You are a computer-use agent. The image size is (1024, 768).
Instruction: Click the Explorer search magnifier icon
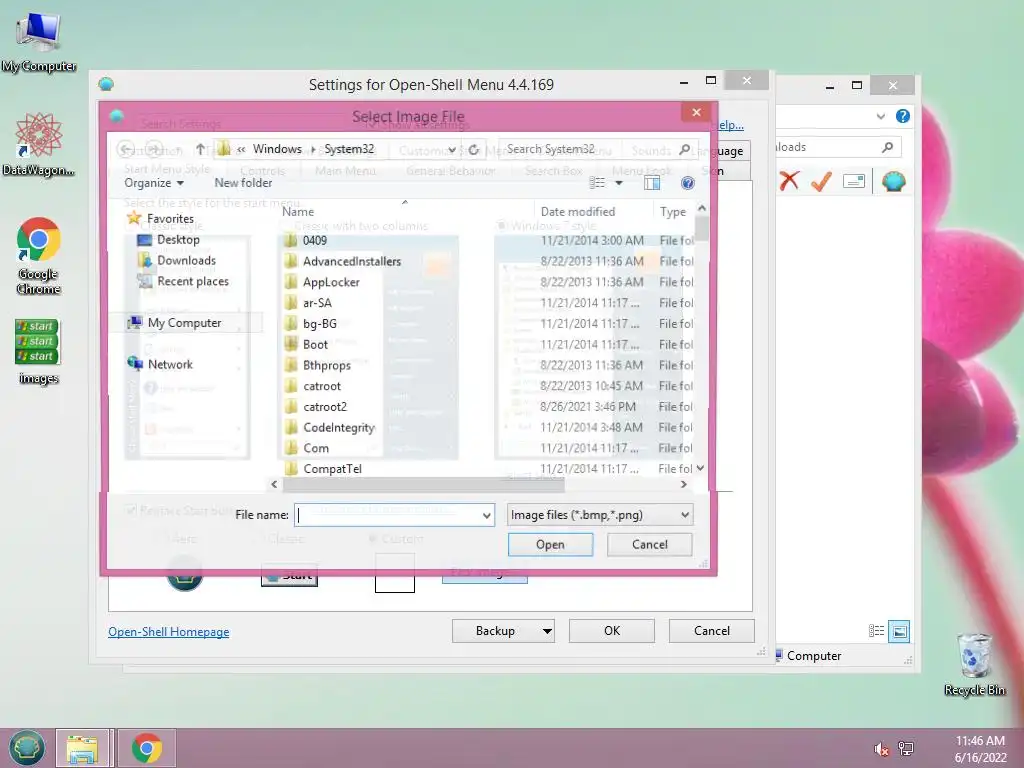pos(887,147)
